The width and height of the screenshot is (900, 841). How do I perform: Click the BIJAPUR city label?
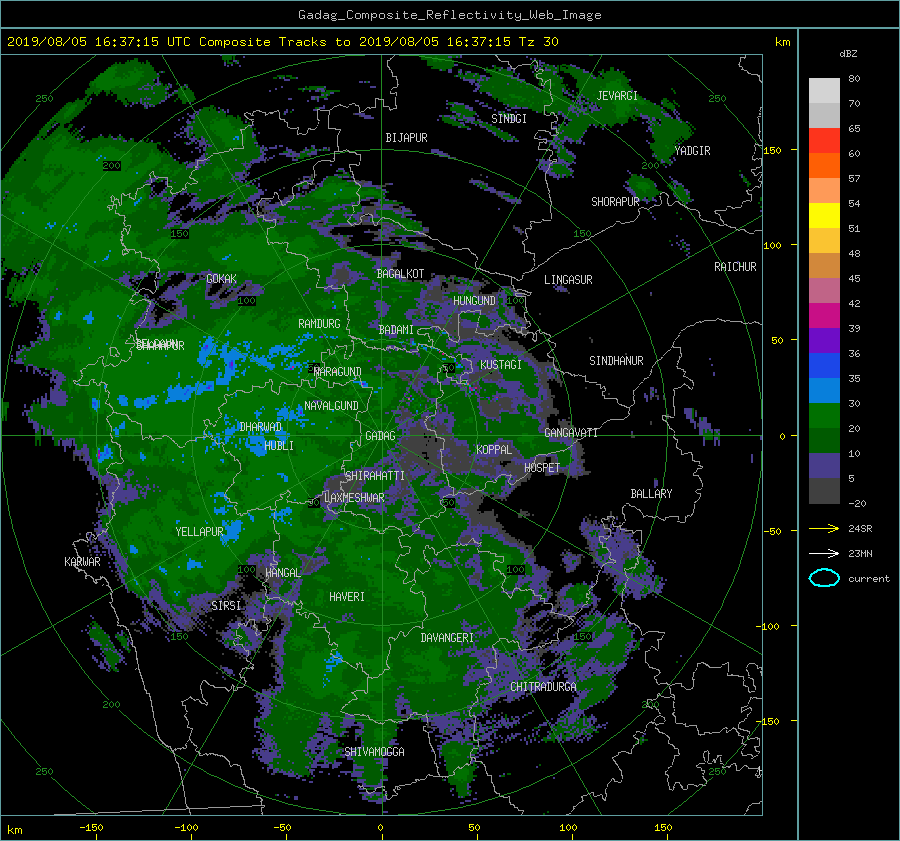[x=406, y=138]
